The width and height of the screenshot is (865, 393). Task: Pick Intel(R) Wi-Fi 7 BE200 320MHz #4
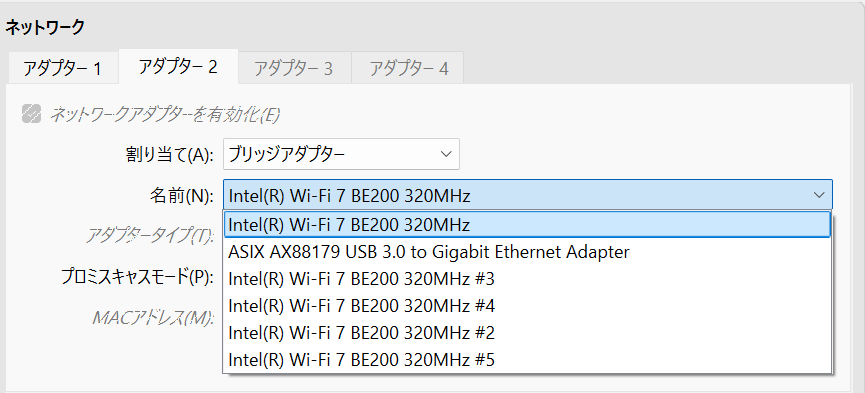click(527, 306)
